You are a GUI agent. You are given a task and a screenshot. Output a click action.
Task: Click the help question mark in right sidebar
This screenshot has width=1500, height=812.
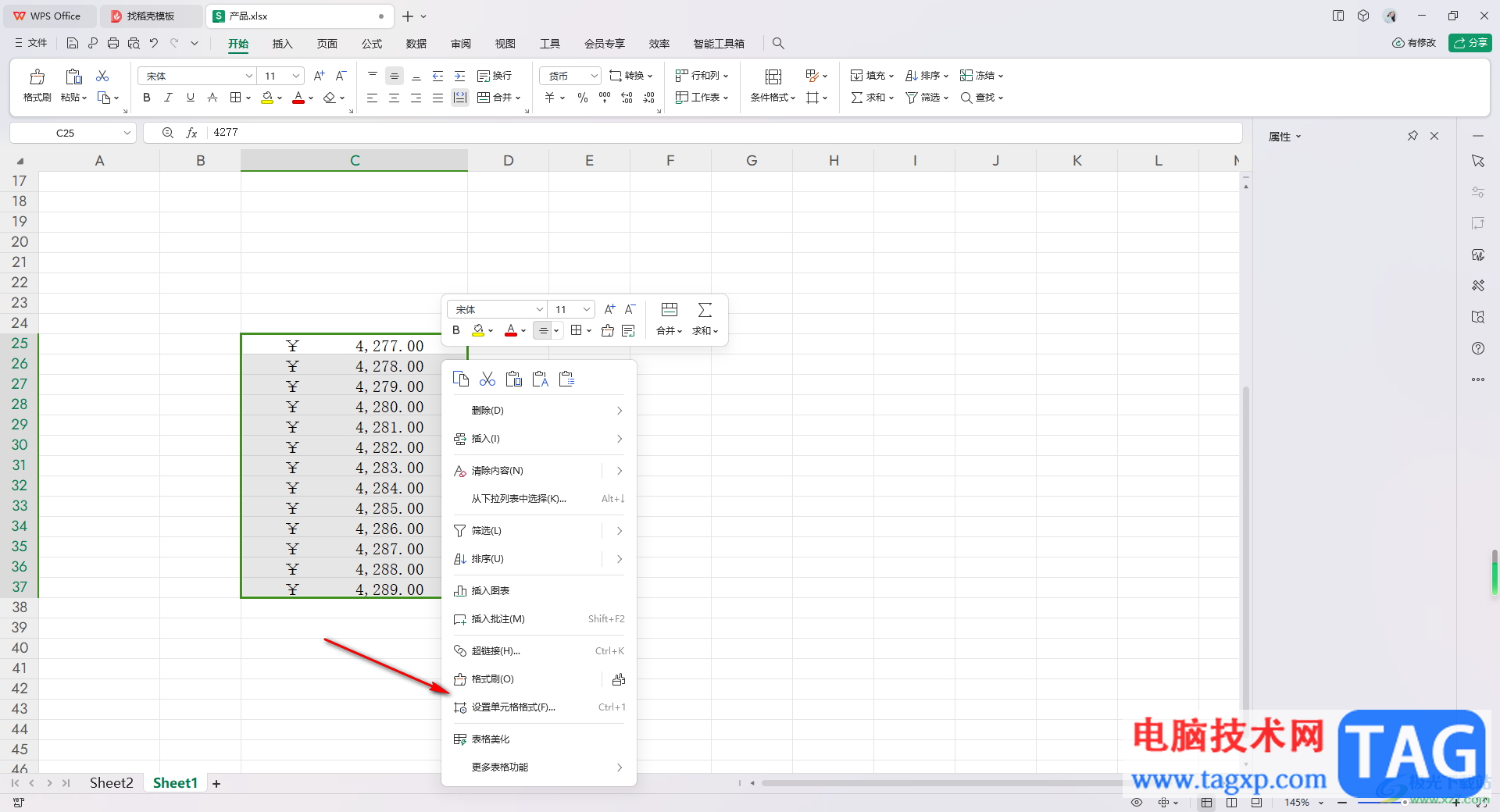(x=1478, y=348)
